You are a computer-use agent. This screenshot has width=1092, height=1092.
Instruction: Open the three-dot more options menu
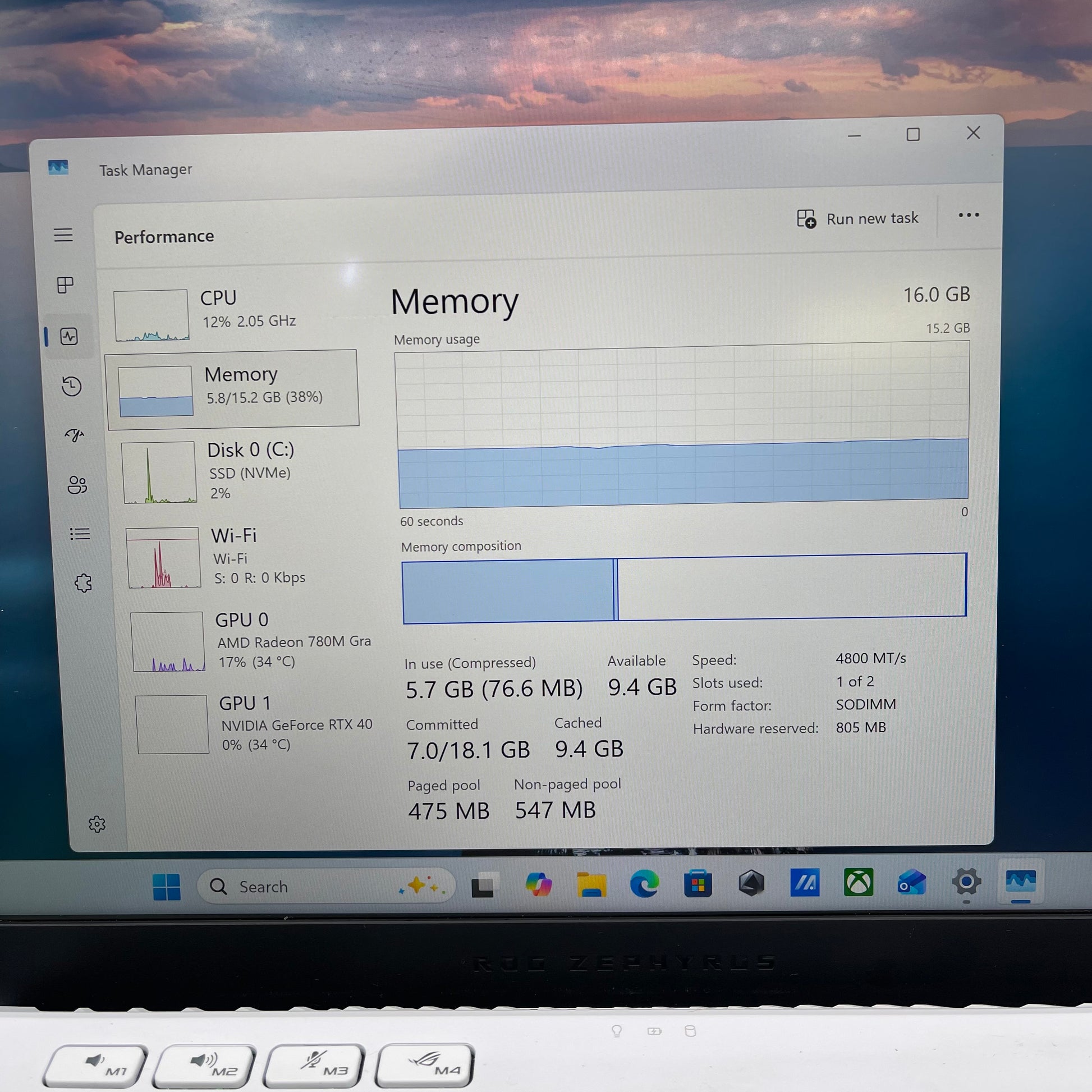(968, 215)
